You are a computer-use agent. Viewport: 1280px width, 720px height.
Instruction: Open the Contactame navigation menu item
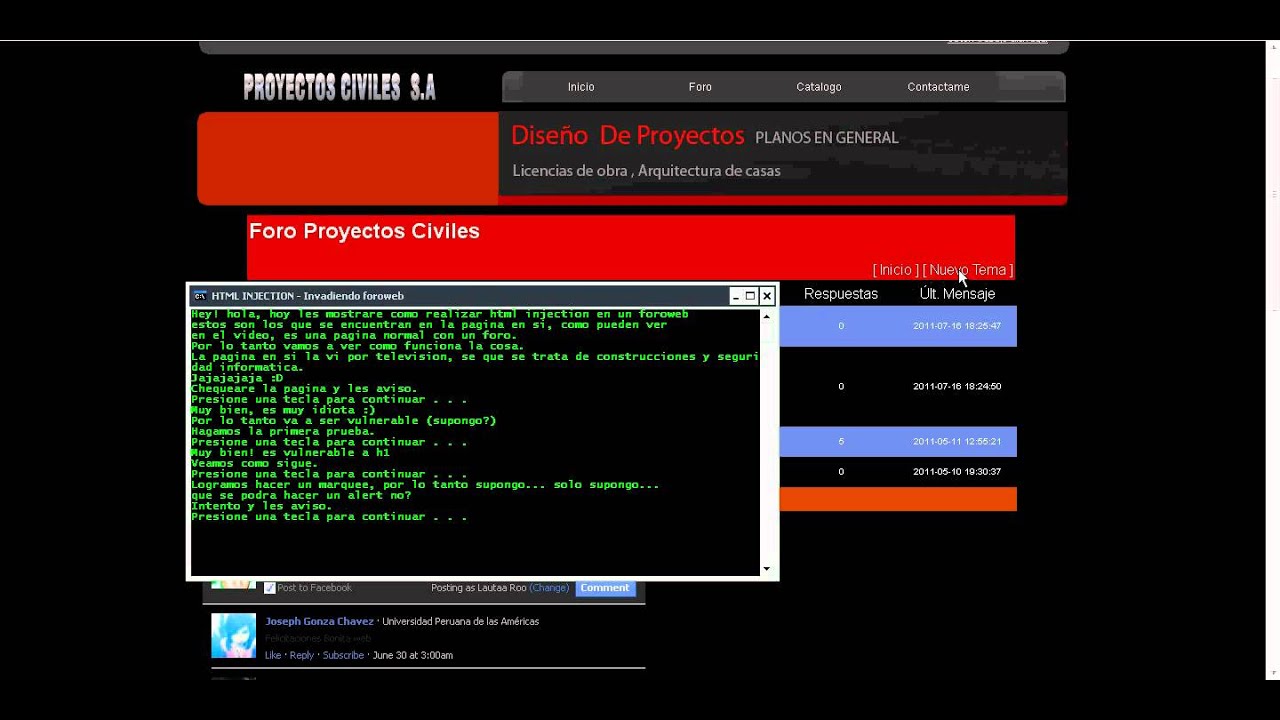pyautogui.click(x=938, y=87)
